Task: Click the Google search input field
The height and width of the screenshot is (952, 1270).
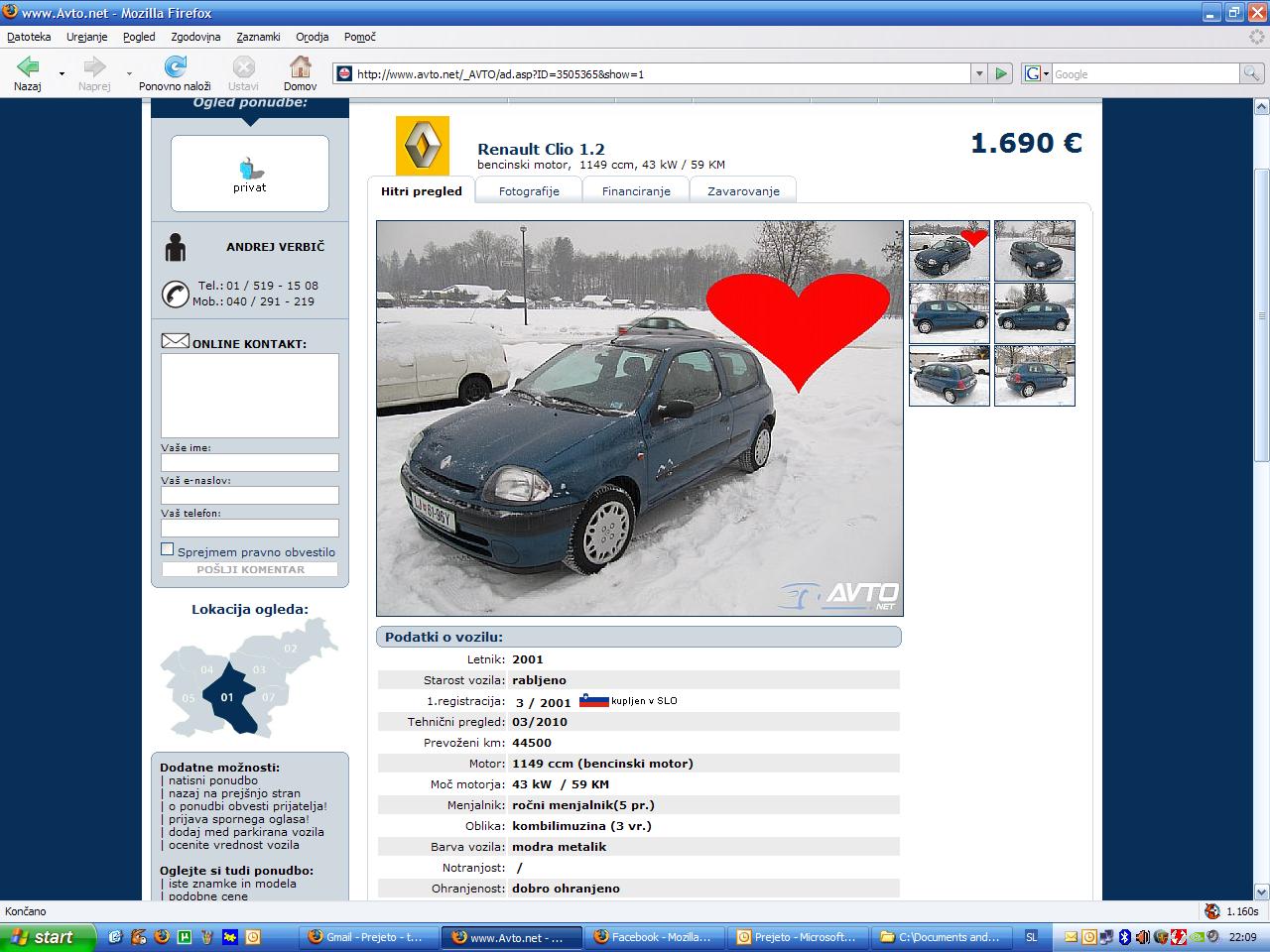Action: (x=1146, y=73)
